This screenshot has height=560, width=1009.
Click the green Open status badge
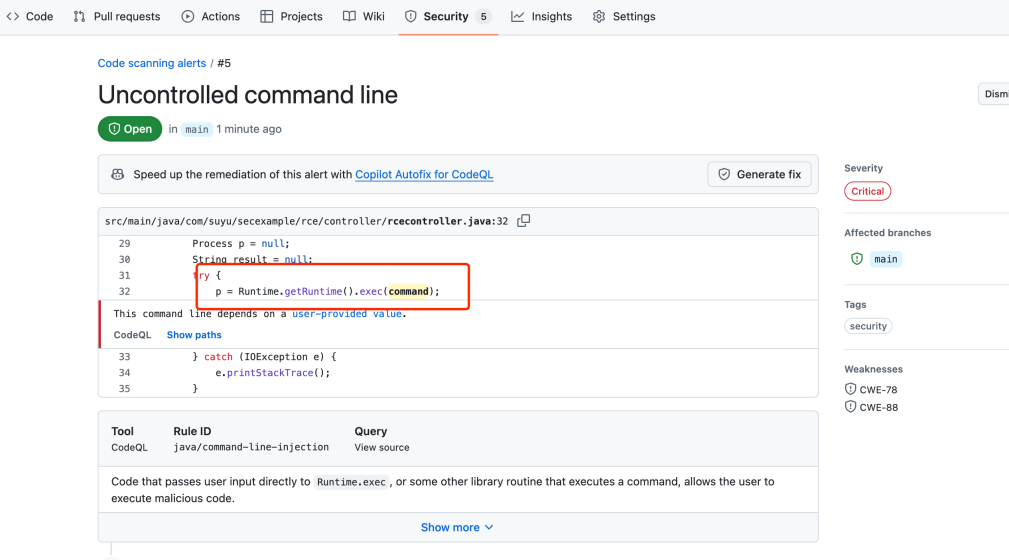click(130, 129)
